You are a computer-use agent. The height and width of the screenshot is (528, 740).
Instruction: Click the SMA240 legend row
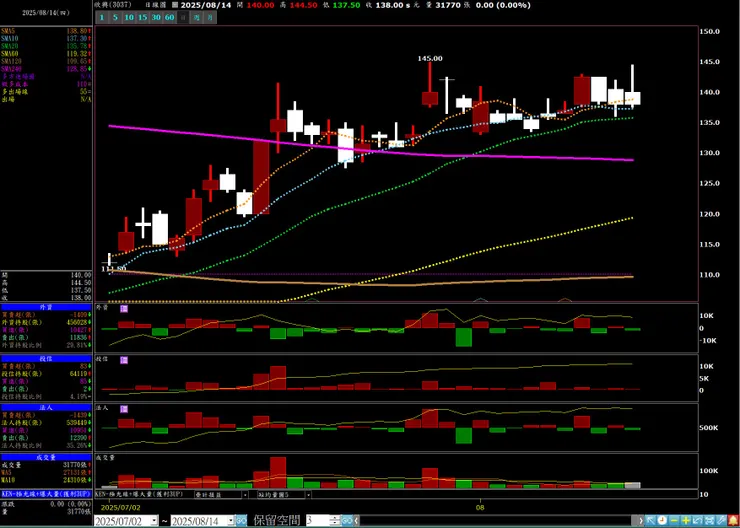(x=46, y=69)
